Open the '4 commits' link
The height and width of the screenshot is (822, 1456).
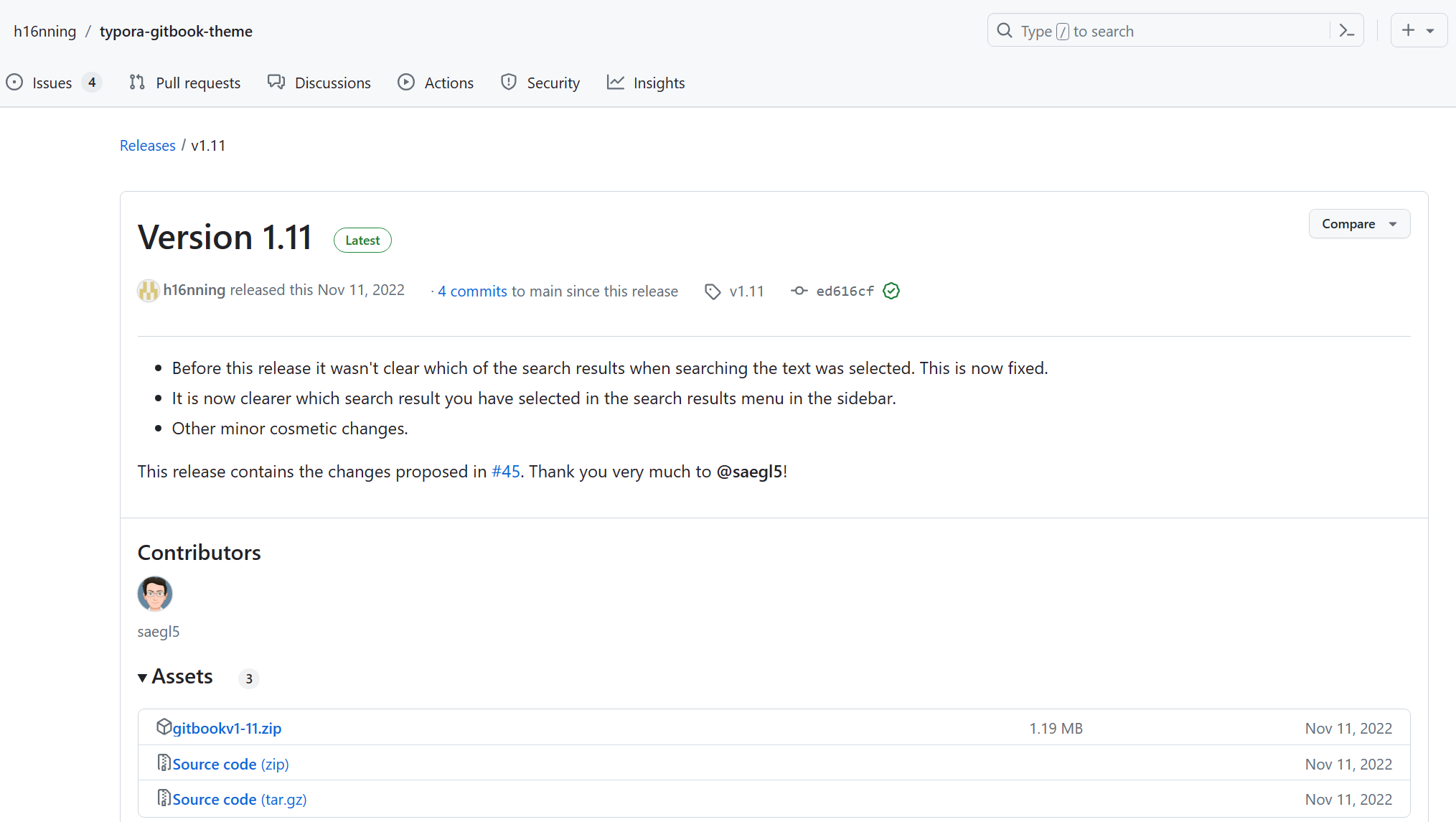(472, 291)
